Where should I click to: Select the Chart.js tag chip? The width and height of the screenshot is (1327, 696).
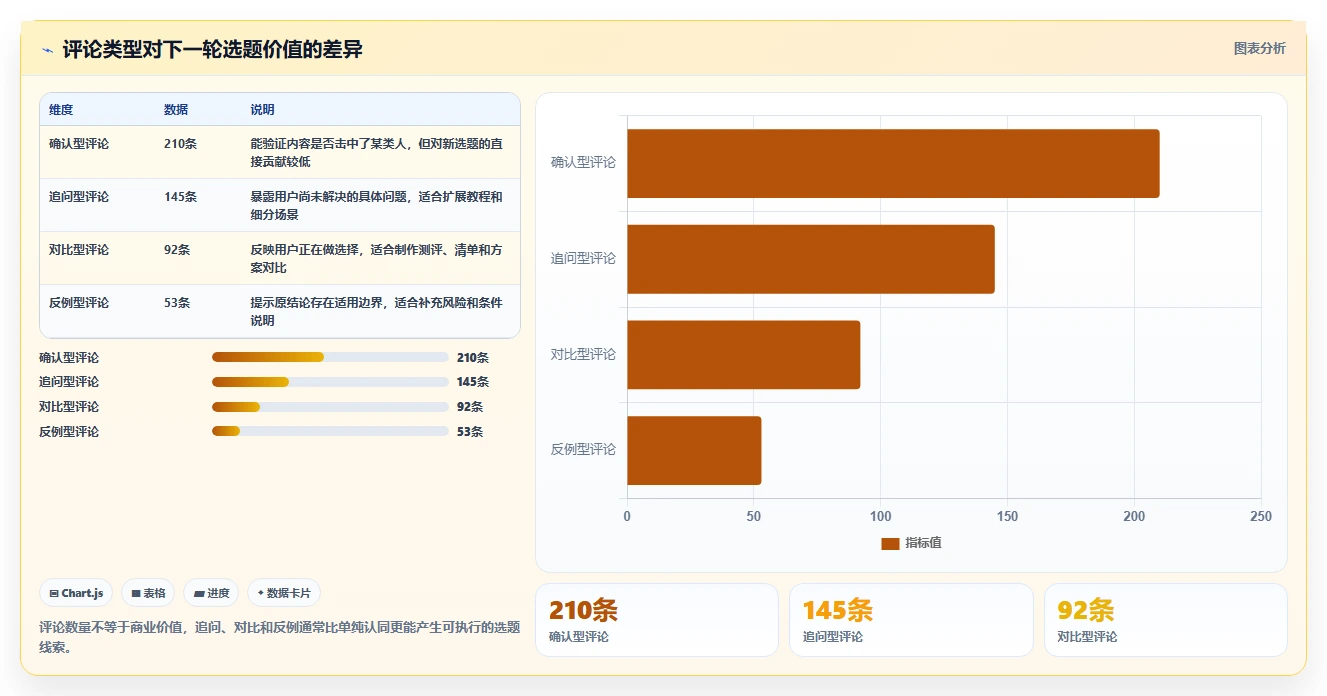coord(76,593)
